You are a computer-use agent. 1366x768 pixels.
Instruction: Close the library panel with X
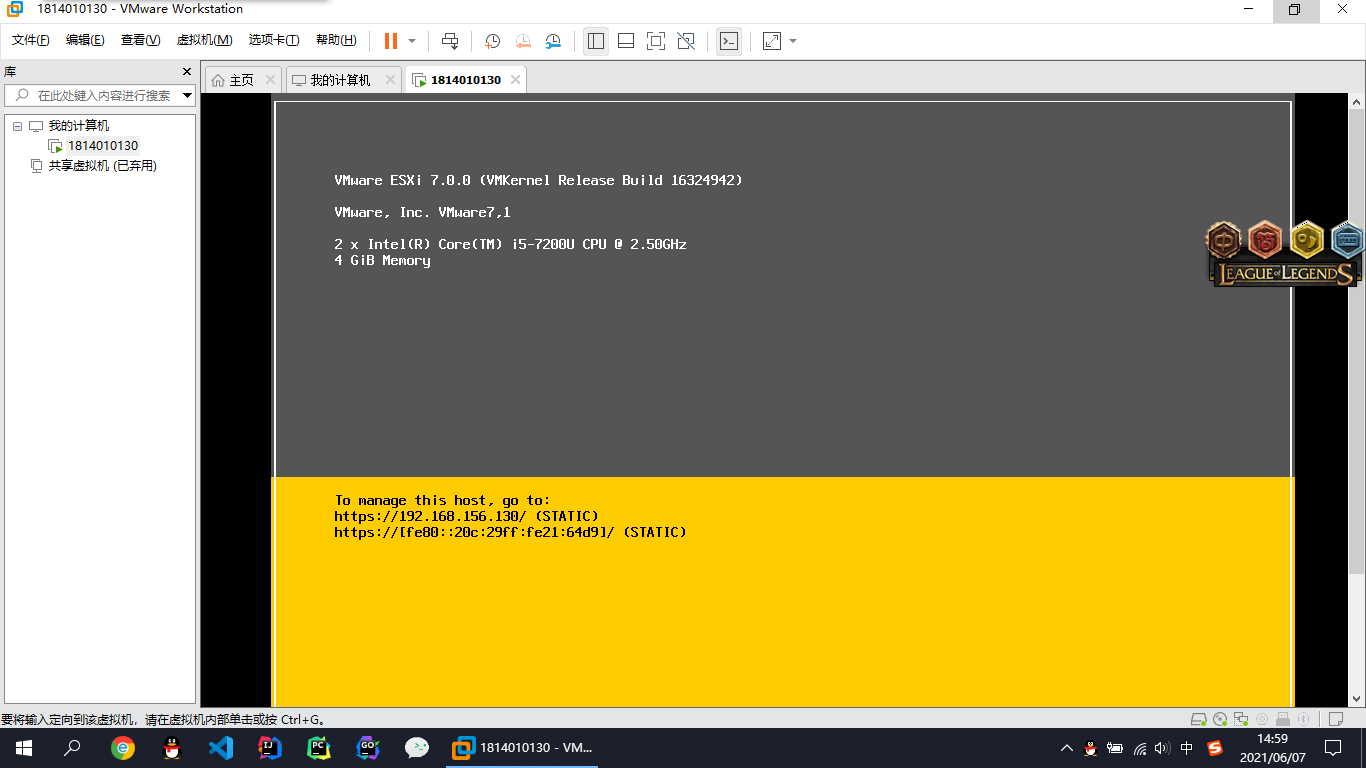point(186,72)
